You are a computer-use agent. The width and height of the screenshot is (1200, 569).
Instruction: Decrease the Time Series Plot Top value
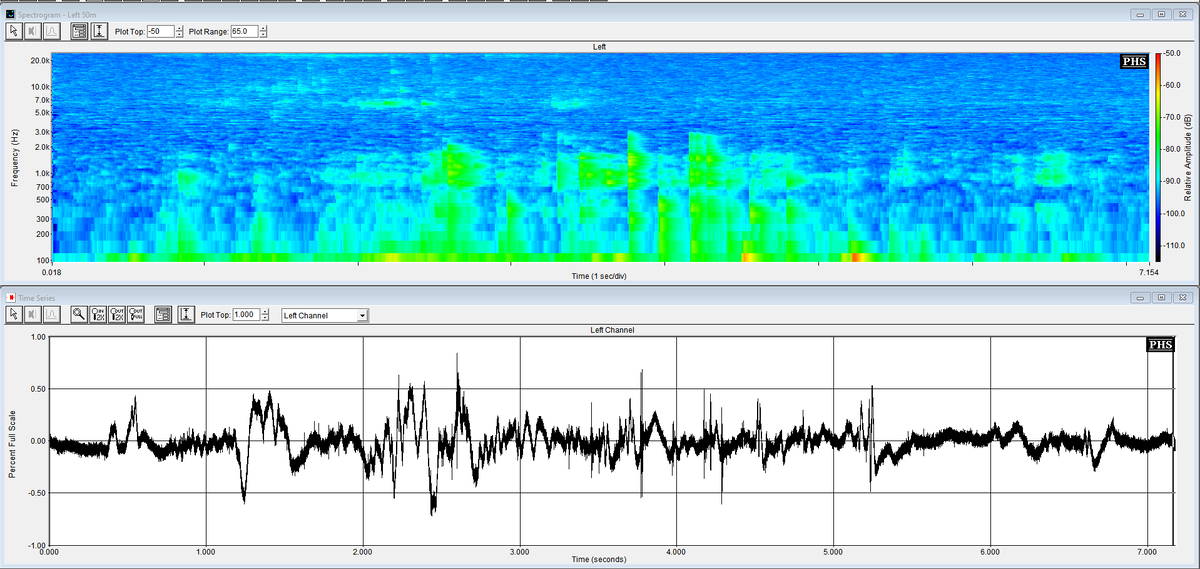click(265, 319)
